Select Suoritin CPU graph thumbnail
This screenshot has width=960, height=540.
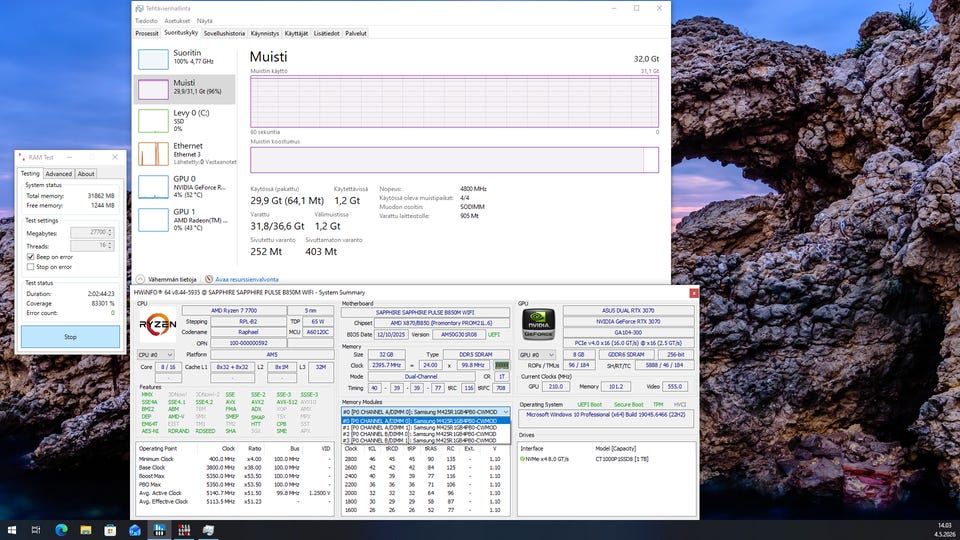click(153, 59)
